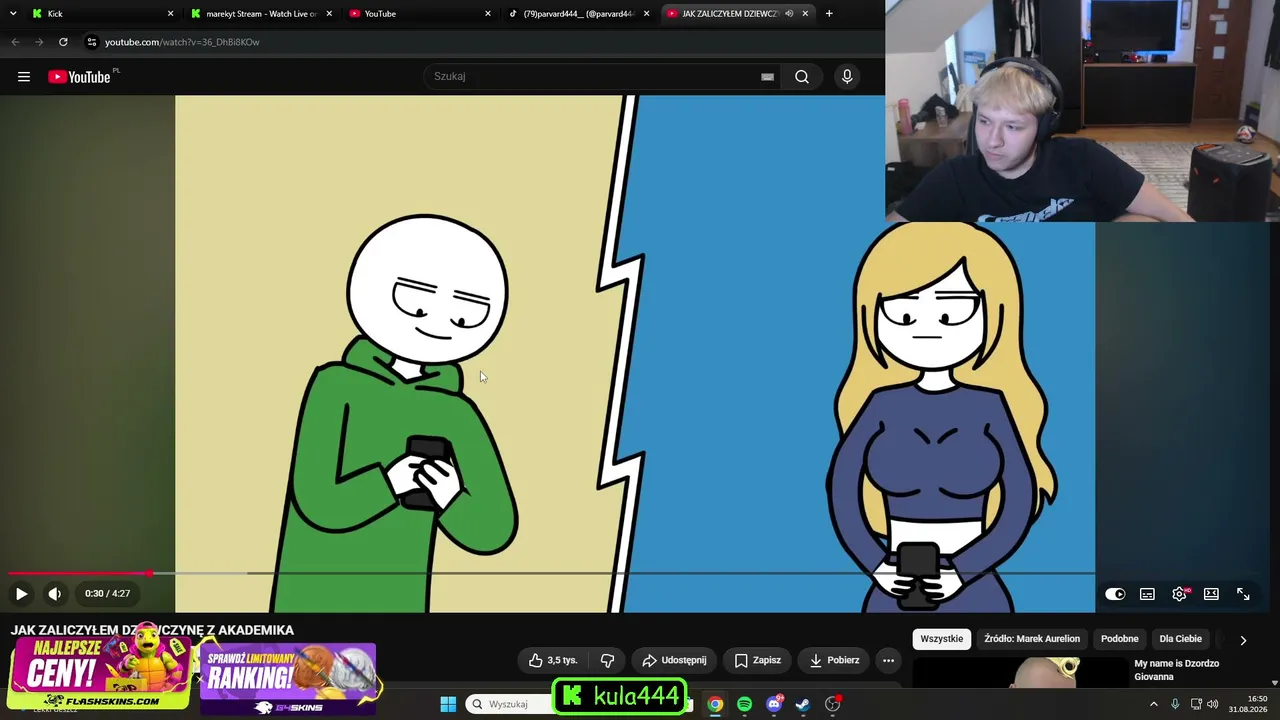
Task: Share the video via Udostępnij
Action: (674, 660)
